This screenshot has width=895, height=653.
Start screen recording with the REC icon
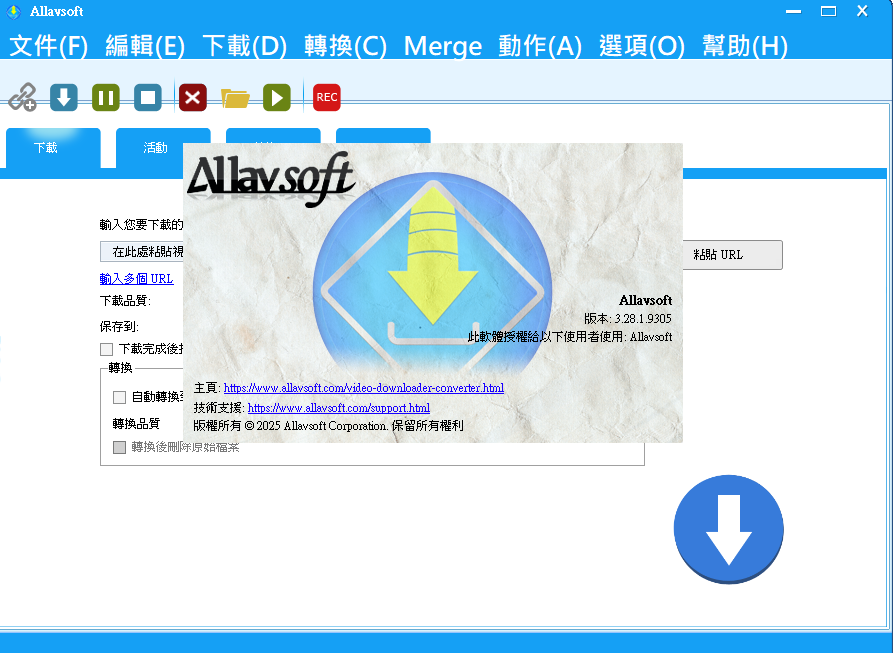click(326, 98)
